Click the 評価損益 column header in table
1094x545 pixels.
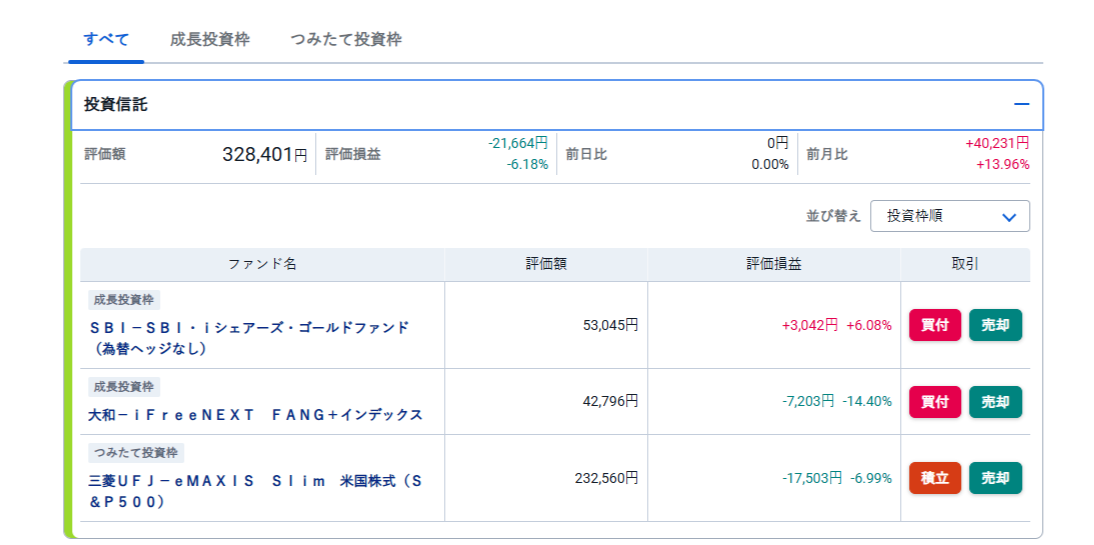pos(774,264)
